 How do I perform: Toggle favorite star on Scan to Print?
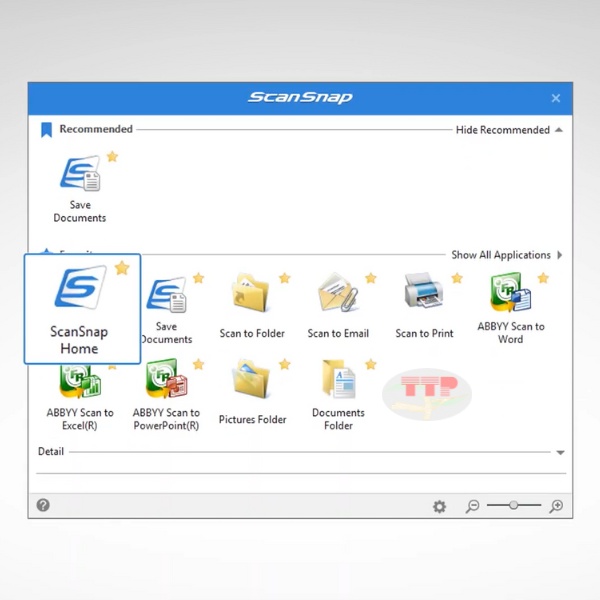tap(457, 278)
